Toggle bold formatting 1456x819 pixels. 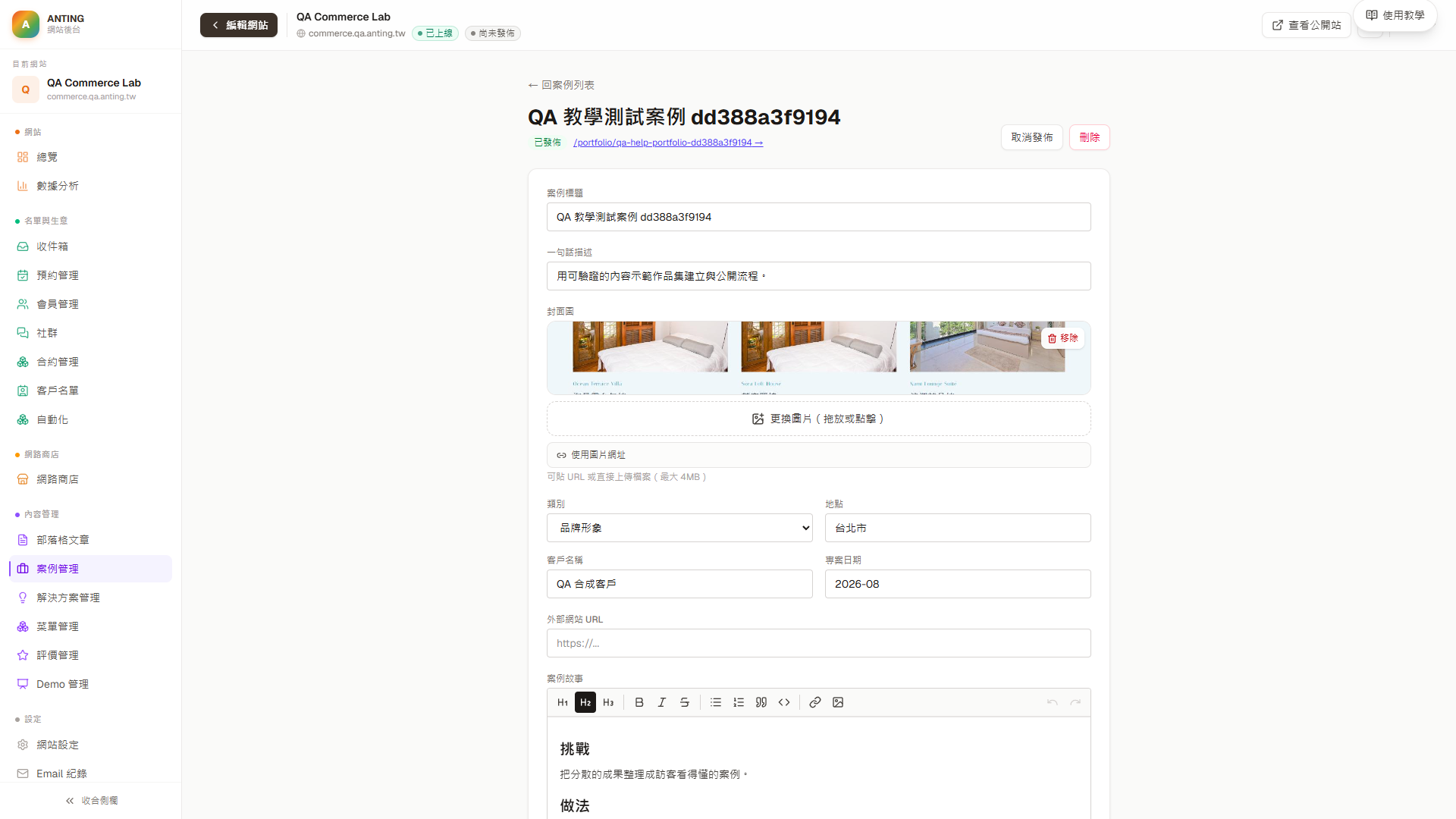point(639,702)
